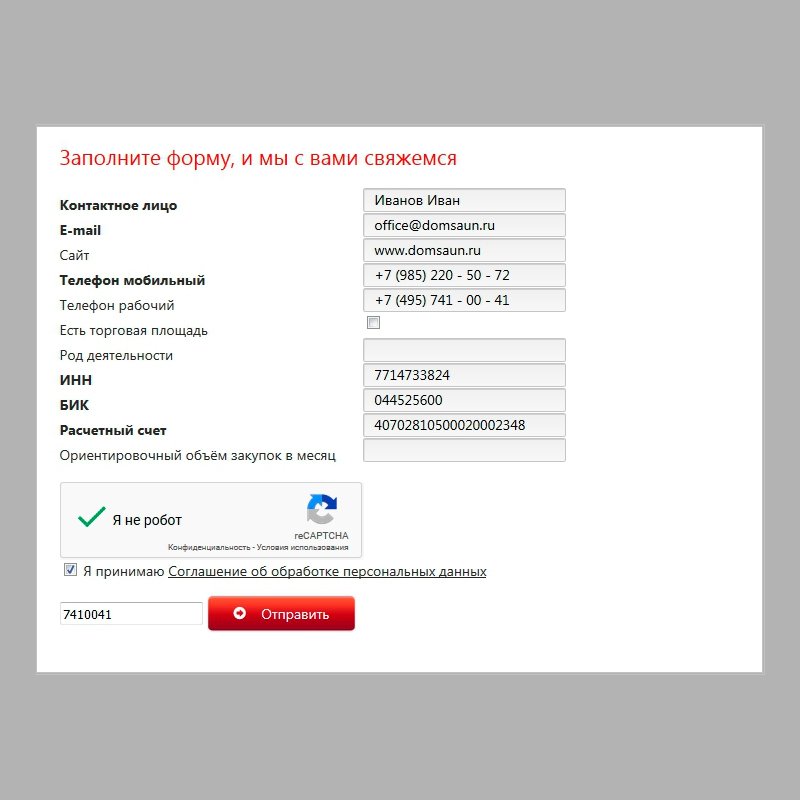
Task: Select the Сайт field www.domsaun.ru
Action: (464, 250)
